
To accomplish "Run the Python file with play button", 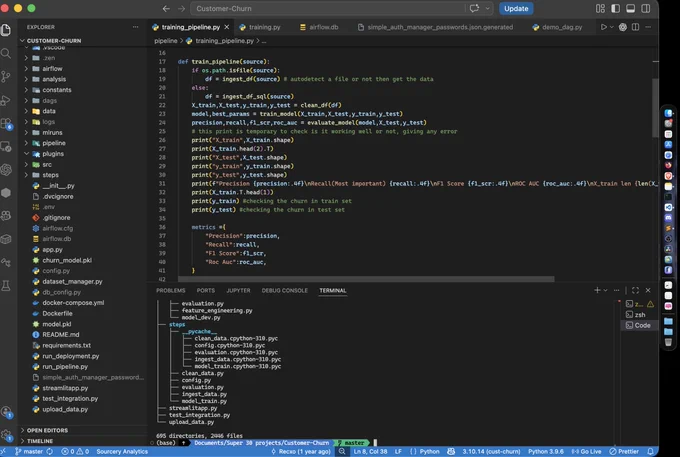I will pyautogui.click(x=603, y=27).
